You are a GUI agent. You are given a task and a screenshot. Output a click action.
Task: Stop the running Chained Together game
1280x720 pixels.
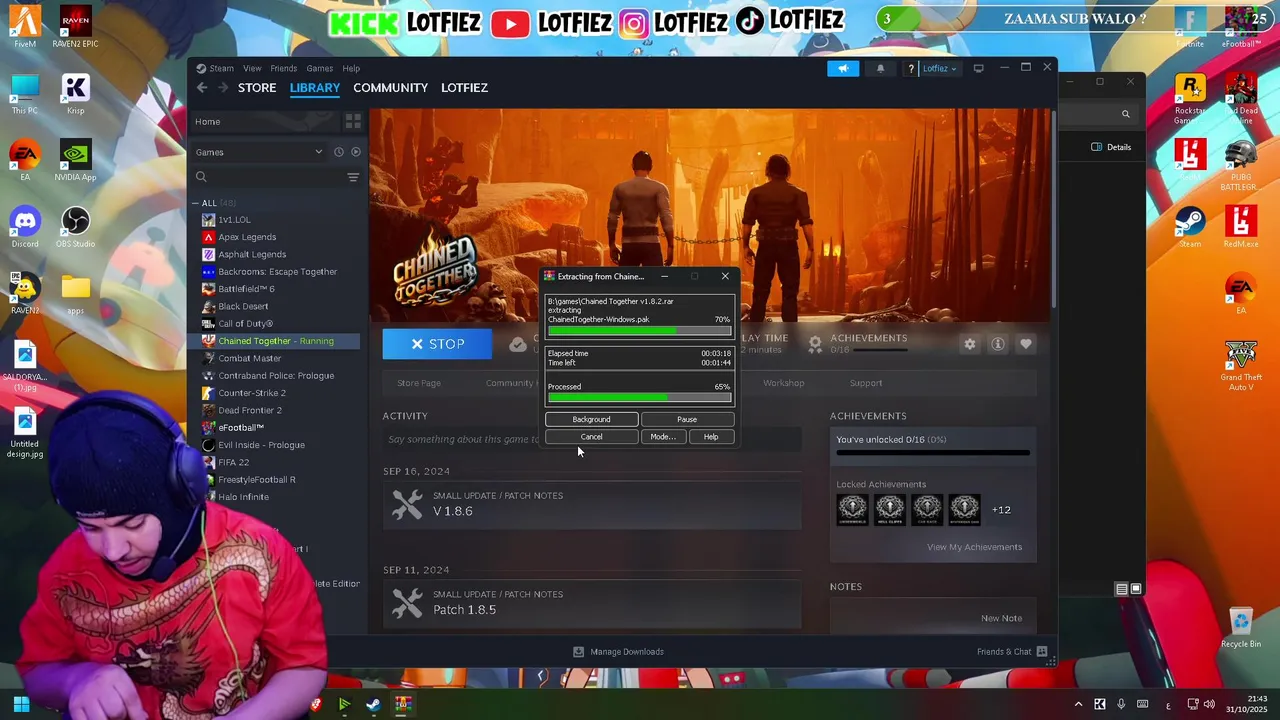(x=437, y=344)
